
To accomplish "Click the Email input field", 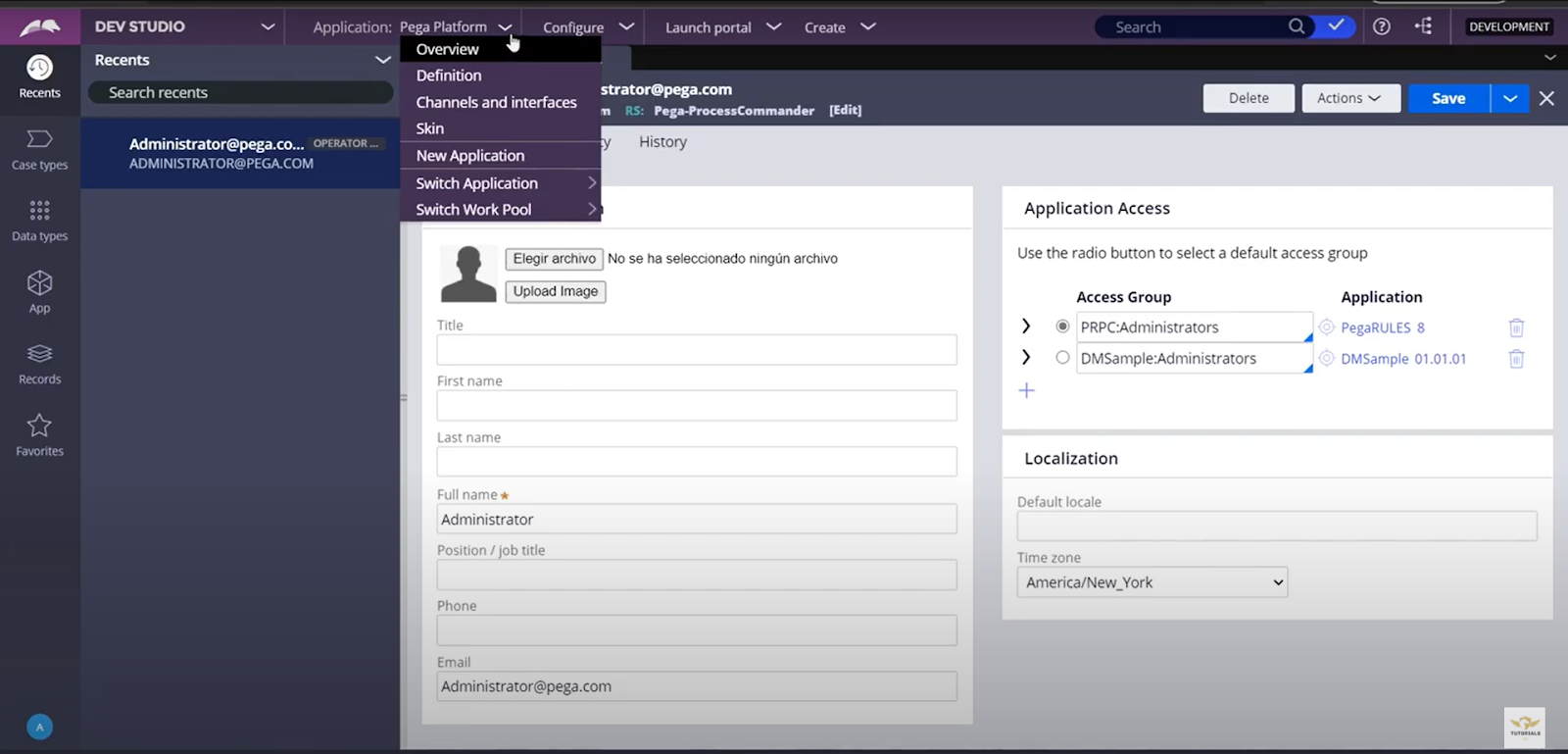I will [697, 686].
